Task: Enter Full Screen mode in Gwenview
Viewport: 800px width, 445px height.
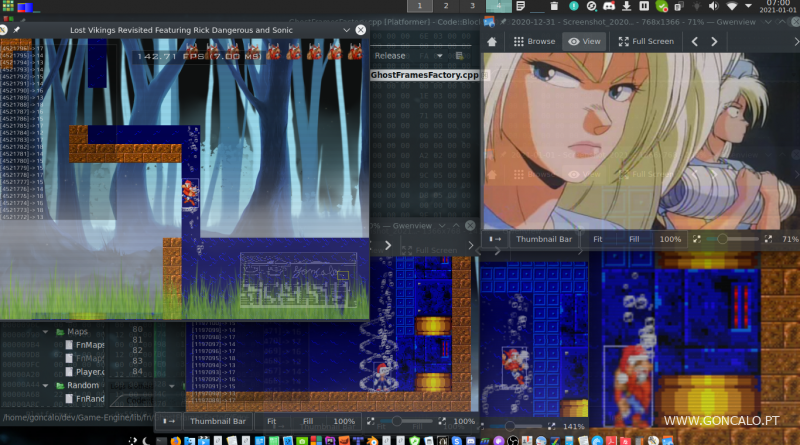Action: 646,42
